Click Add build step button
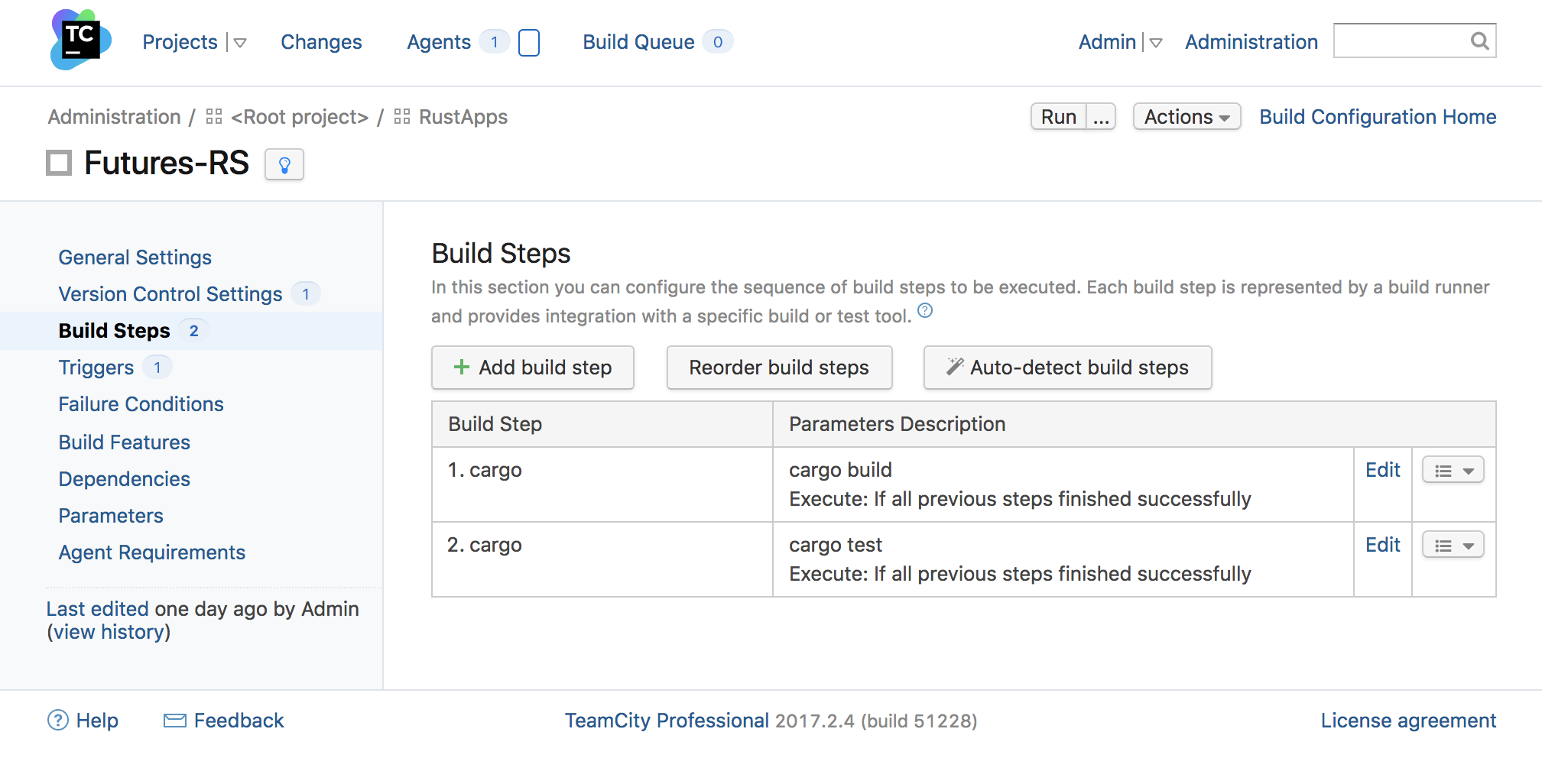This screenshot has height=784, width=1542. point(533,368)
